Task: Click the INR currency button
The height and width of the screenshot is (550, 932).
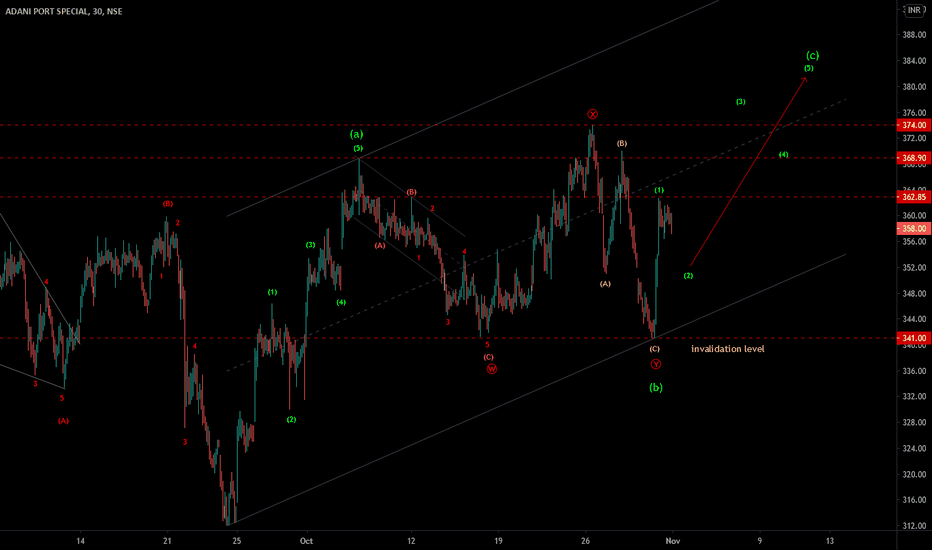Action: (x=914, y=10)
